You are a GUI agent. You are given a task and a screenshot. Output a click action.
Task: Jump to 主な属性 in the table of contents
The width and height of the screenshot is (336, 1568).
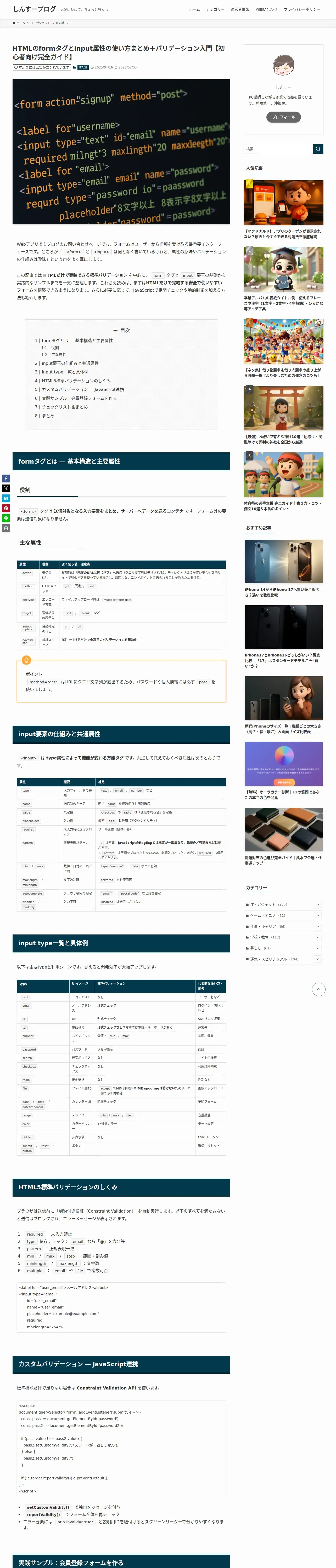pos(59,355)
